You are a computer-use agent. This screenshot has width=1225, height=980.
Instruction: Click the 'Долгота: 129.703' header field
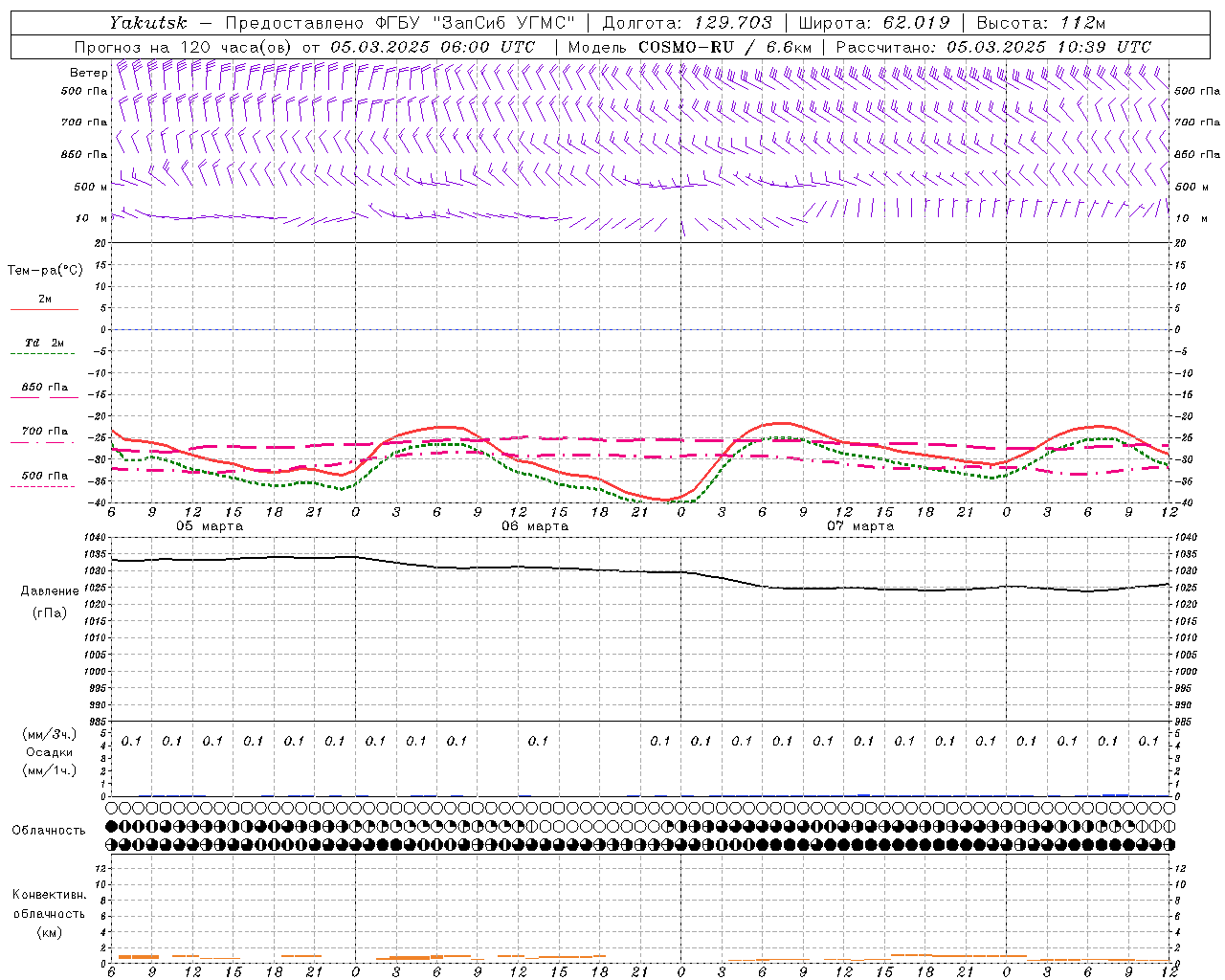(x=687, y=23)
